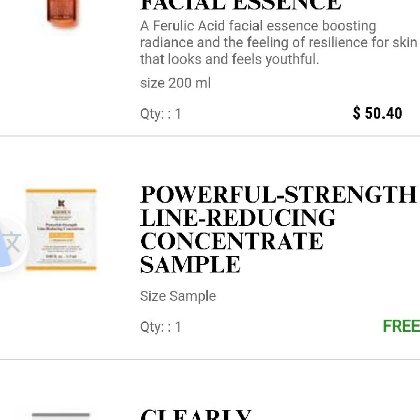Tap the green FREE price label
The height and width of the screenshot is (420, 420).
pos(401,326)
